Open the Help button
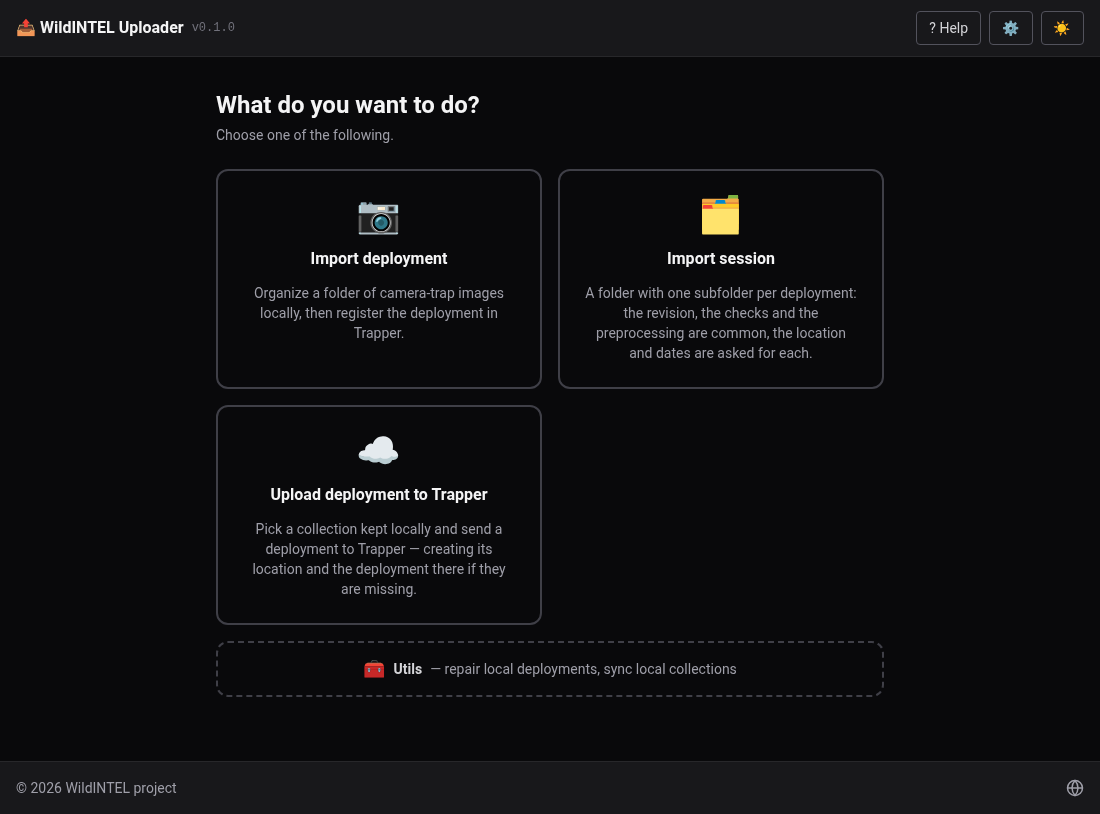 [x=948, y=28]
